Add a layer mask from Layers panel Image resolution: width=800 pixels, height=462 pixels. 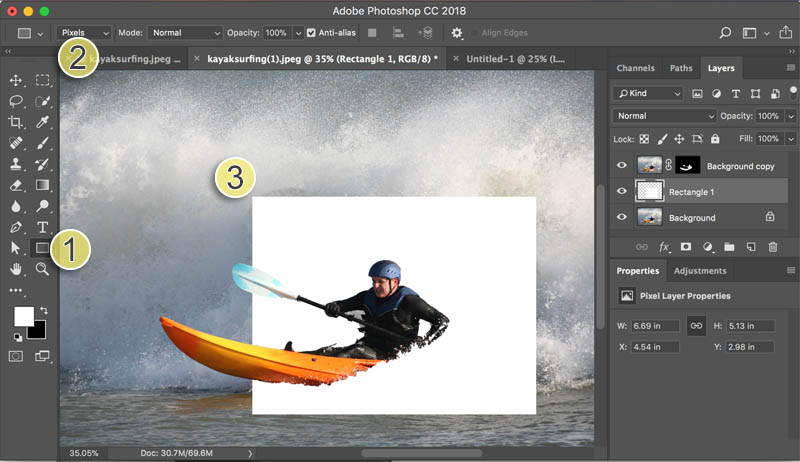click(x=686, y=247)
